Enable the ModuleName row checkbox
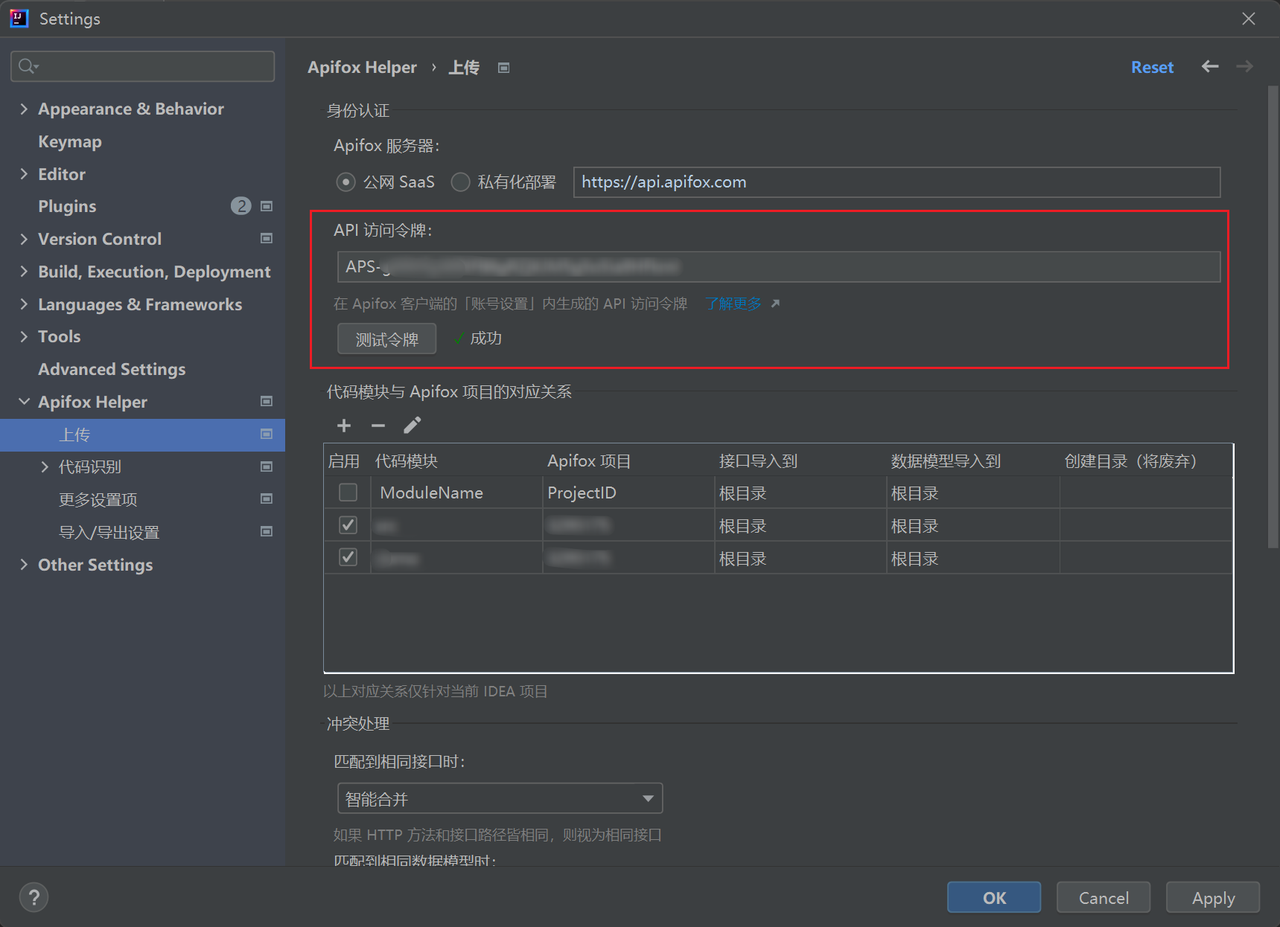The image size is (1280, 927). click(x=348, y=492)
